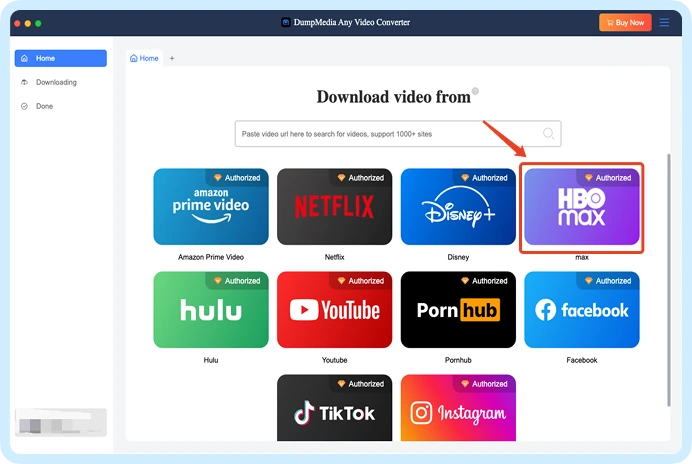
Task: Click the Authorized badge on Hulu
Action: 237,281
